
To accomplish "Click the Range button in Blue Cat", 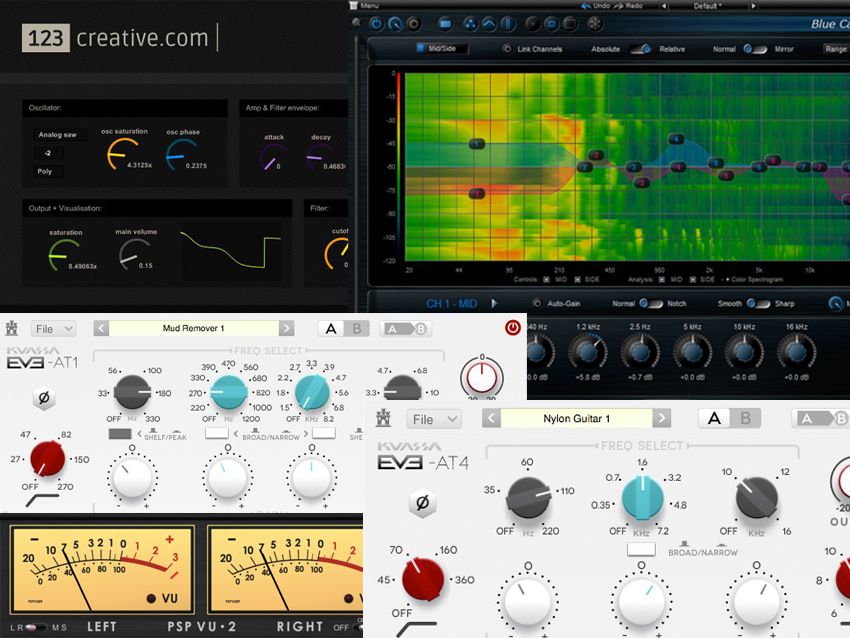I will (836, 47).
